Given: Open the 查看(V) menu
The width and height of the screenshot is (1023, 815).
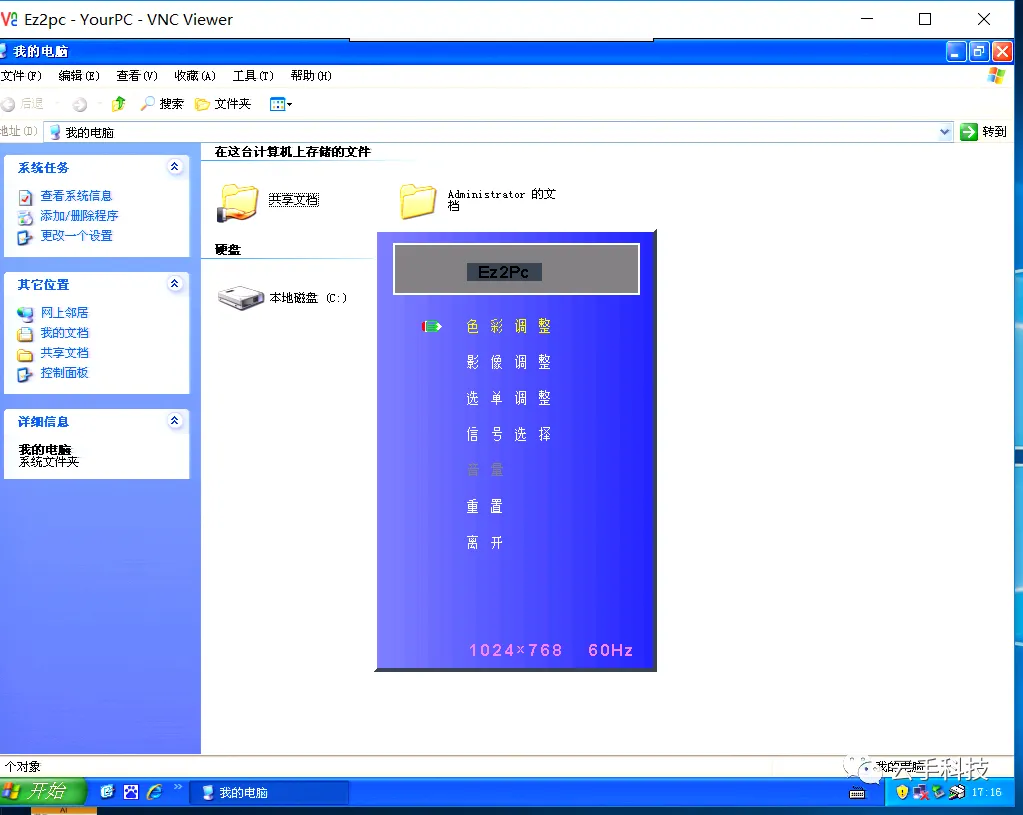Looking at the screenshot, I should click(137, 76).
